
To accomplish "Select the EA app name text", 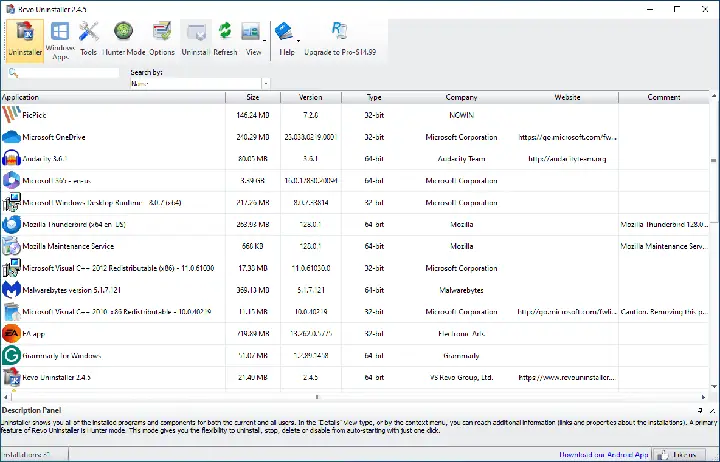I will (x=34, y=334).
